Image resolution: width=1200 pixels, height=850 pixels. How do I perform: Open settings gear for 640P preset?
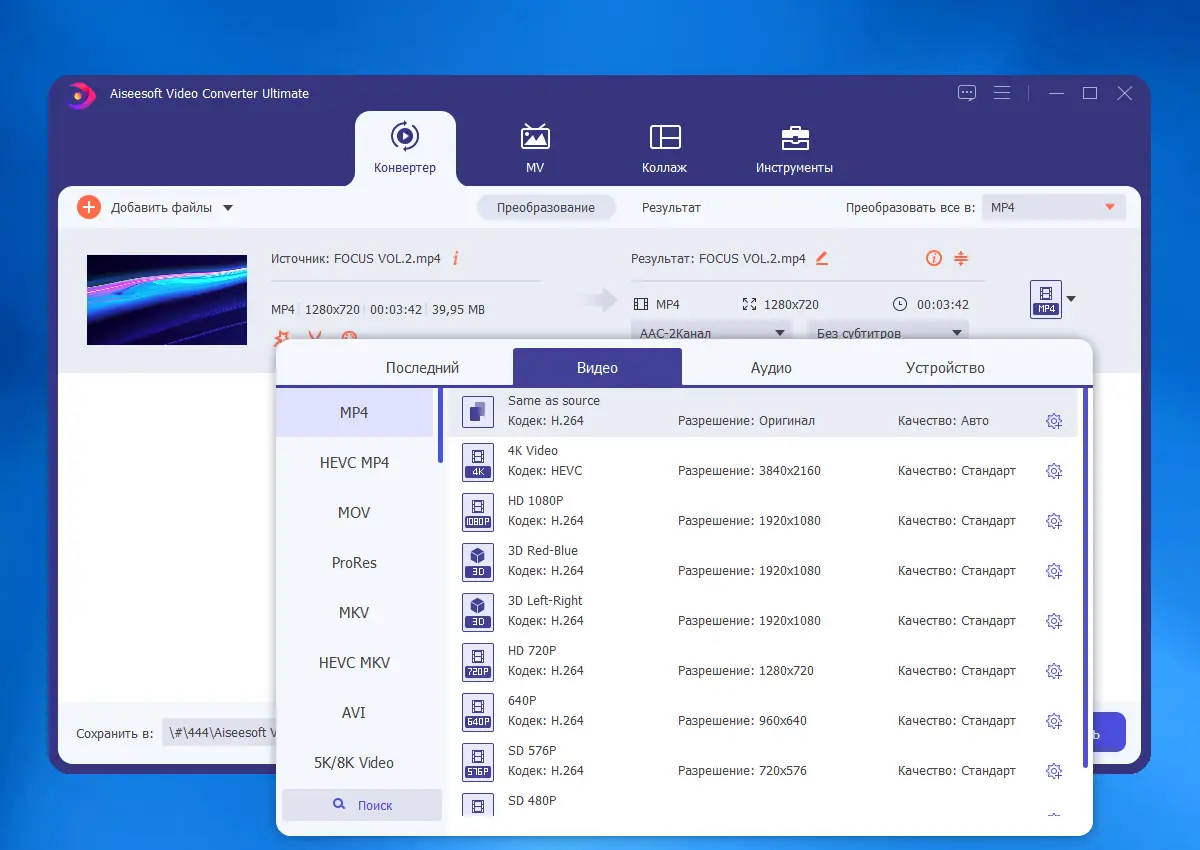point(1053,721)
